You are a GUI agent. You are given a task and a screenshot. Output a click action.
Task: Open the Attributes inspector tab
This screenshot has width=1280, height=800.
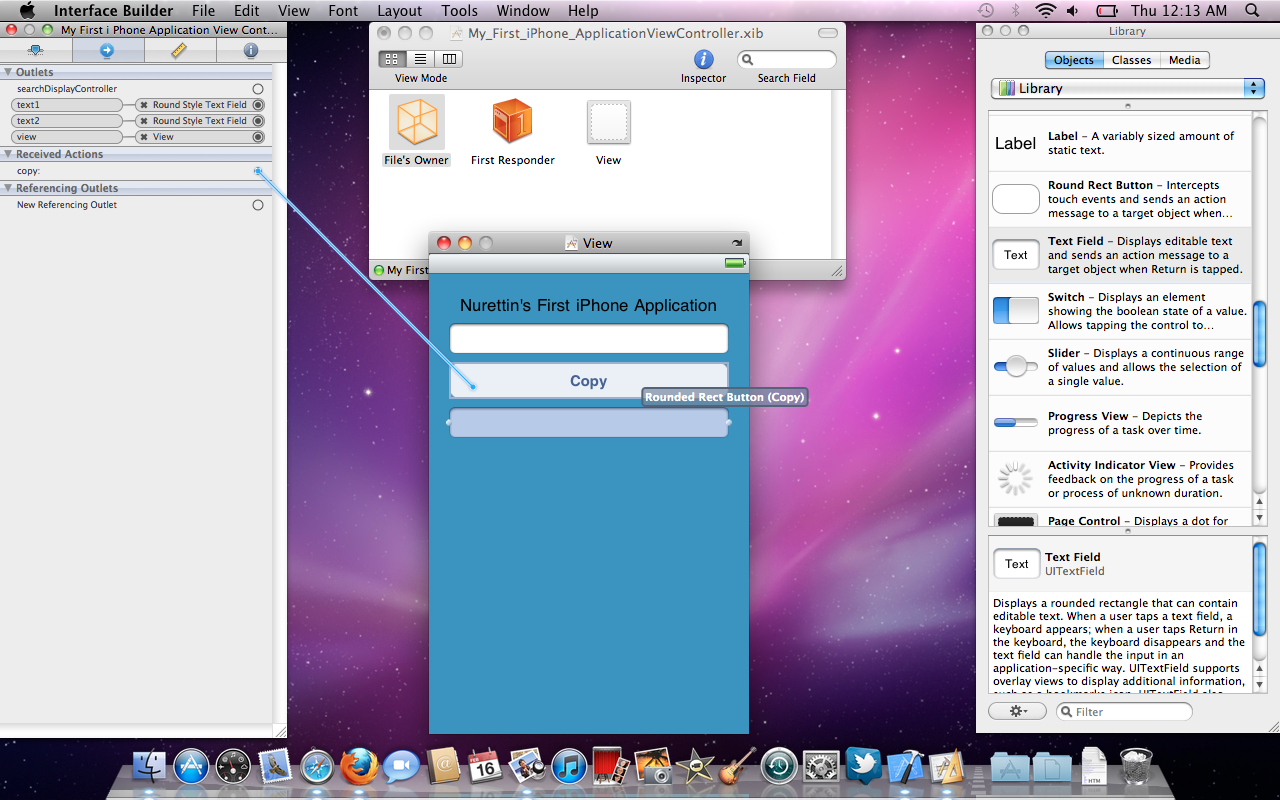point(35,50)
